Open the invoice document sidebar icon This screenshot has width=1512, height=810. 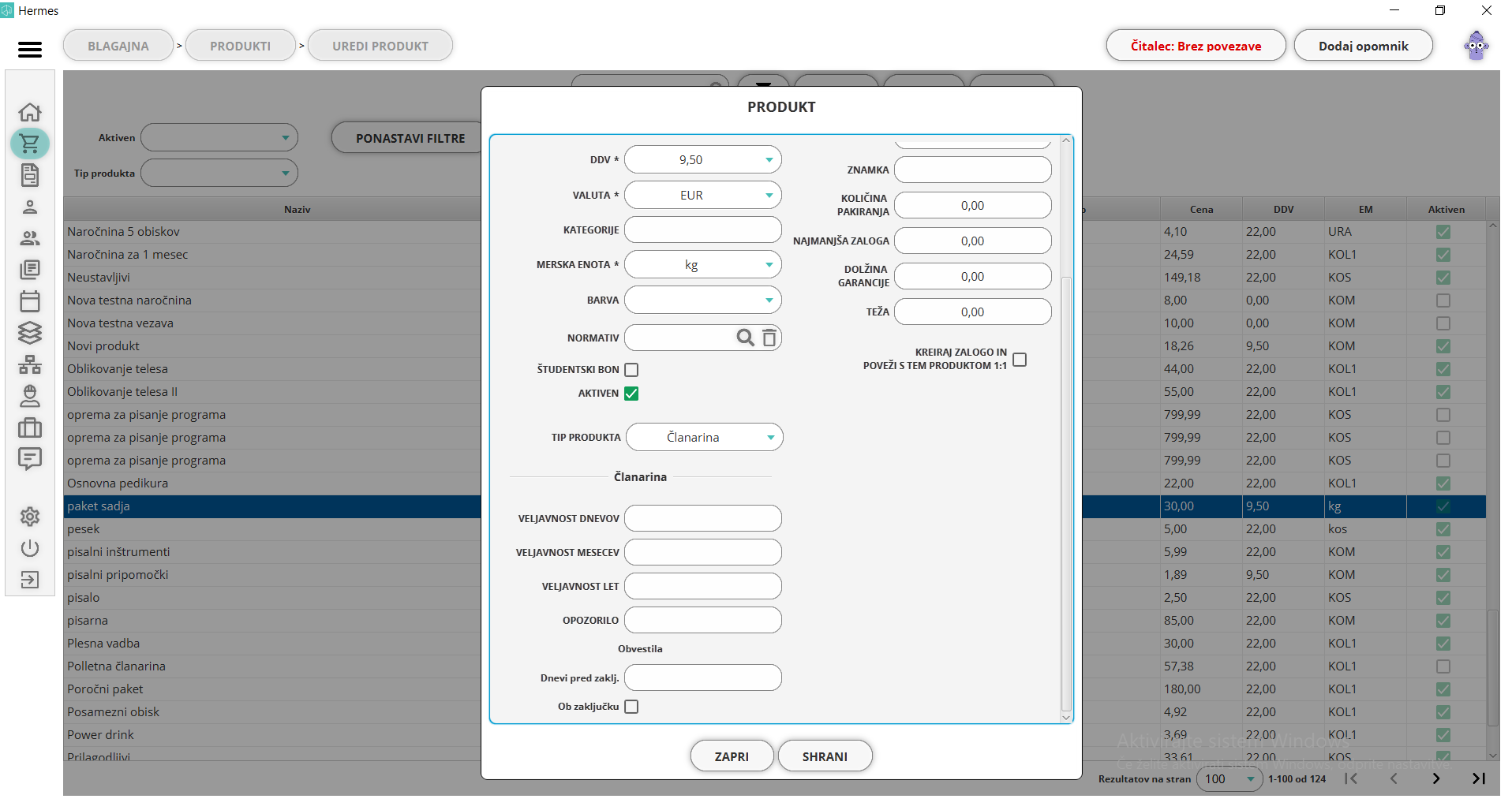coord(30,175)
